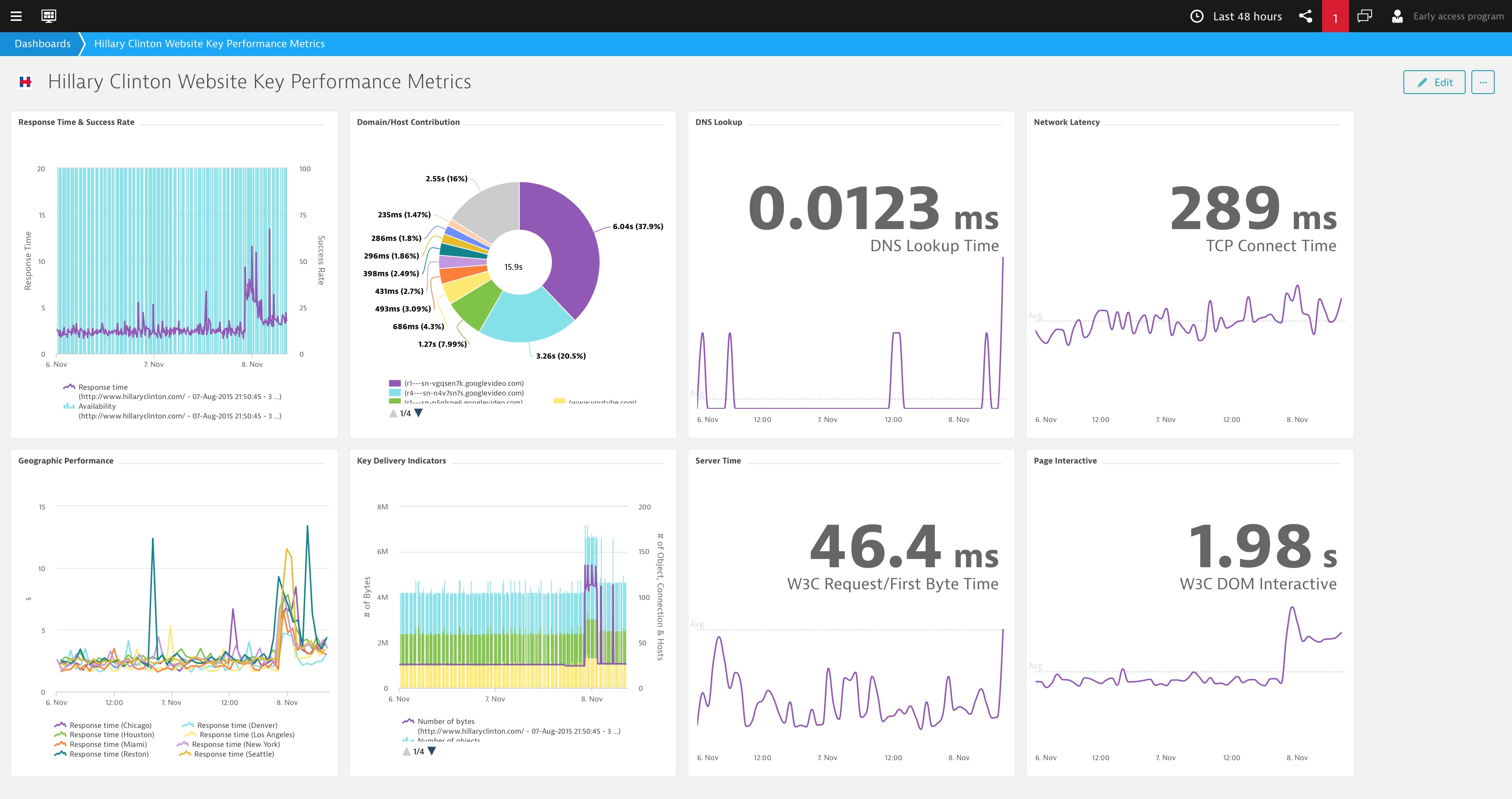Screen dimensions: 1512x799
Task: Select the Network Latency tile title
Action: pos(1066,123)
